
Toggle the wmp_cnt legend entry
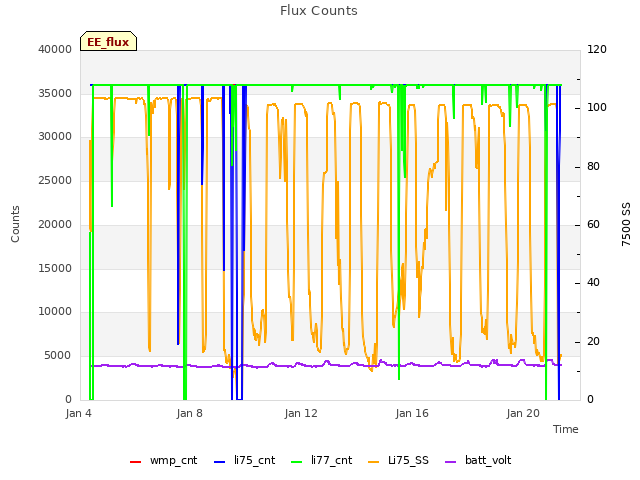click(163, 461)
